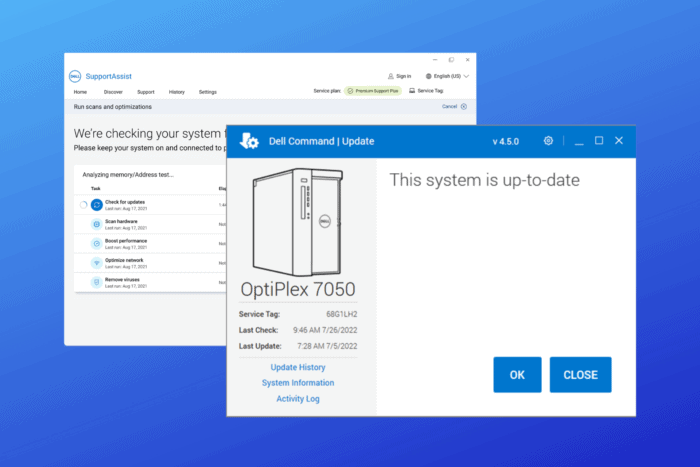The width and height of the screenshot is (700, 467).
Task: Click the 'Optimize network' task label
Action: 124,260
